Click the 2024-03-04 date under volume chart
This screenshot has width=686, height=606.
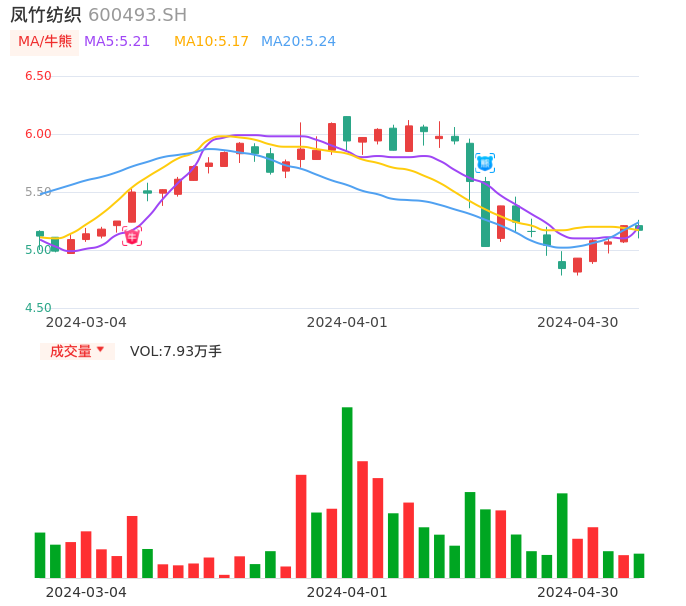click(86, 592)
